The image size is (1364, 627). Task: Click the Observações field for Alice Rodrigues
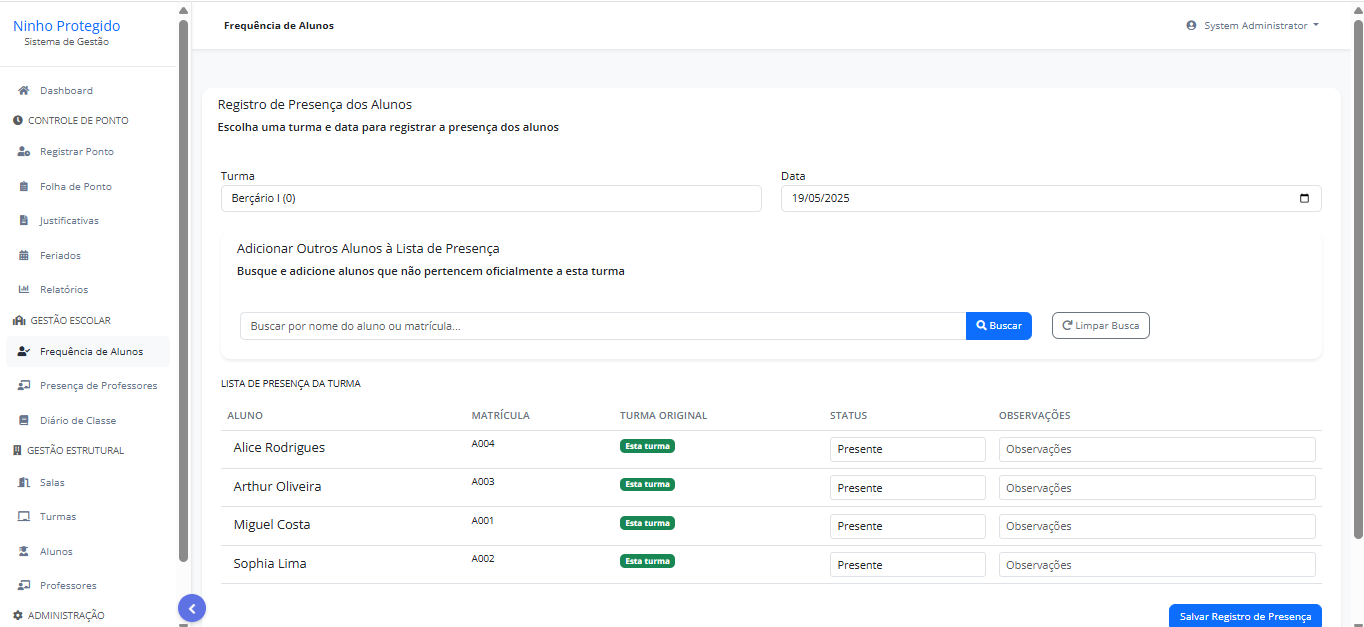click(1157, 449)
